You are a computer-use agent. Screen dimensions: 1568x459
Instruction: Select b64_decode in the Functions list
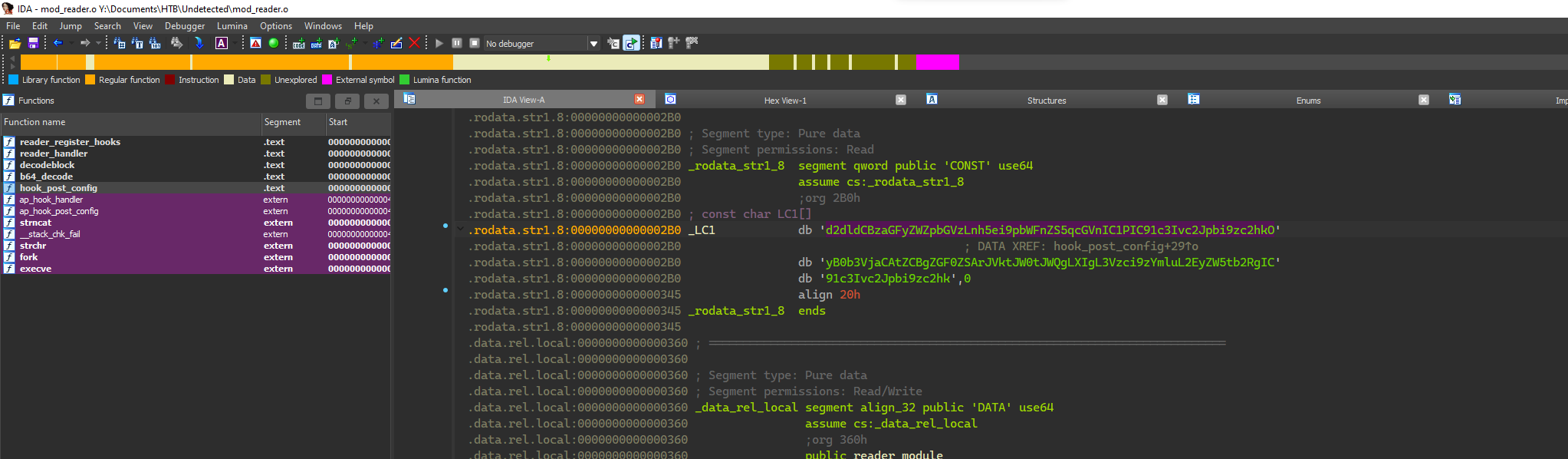click(x=46, y=177)
